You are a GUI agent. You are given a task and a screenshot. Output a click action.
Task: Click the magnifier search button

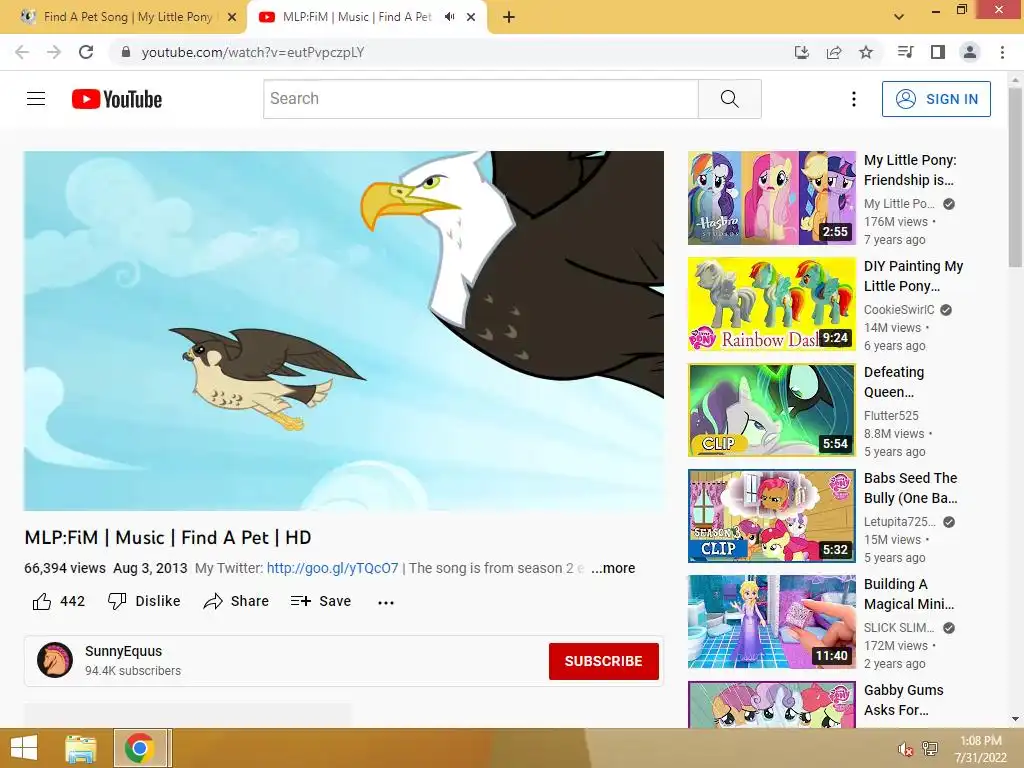coord(729,99)
